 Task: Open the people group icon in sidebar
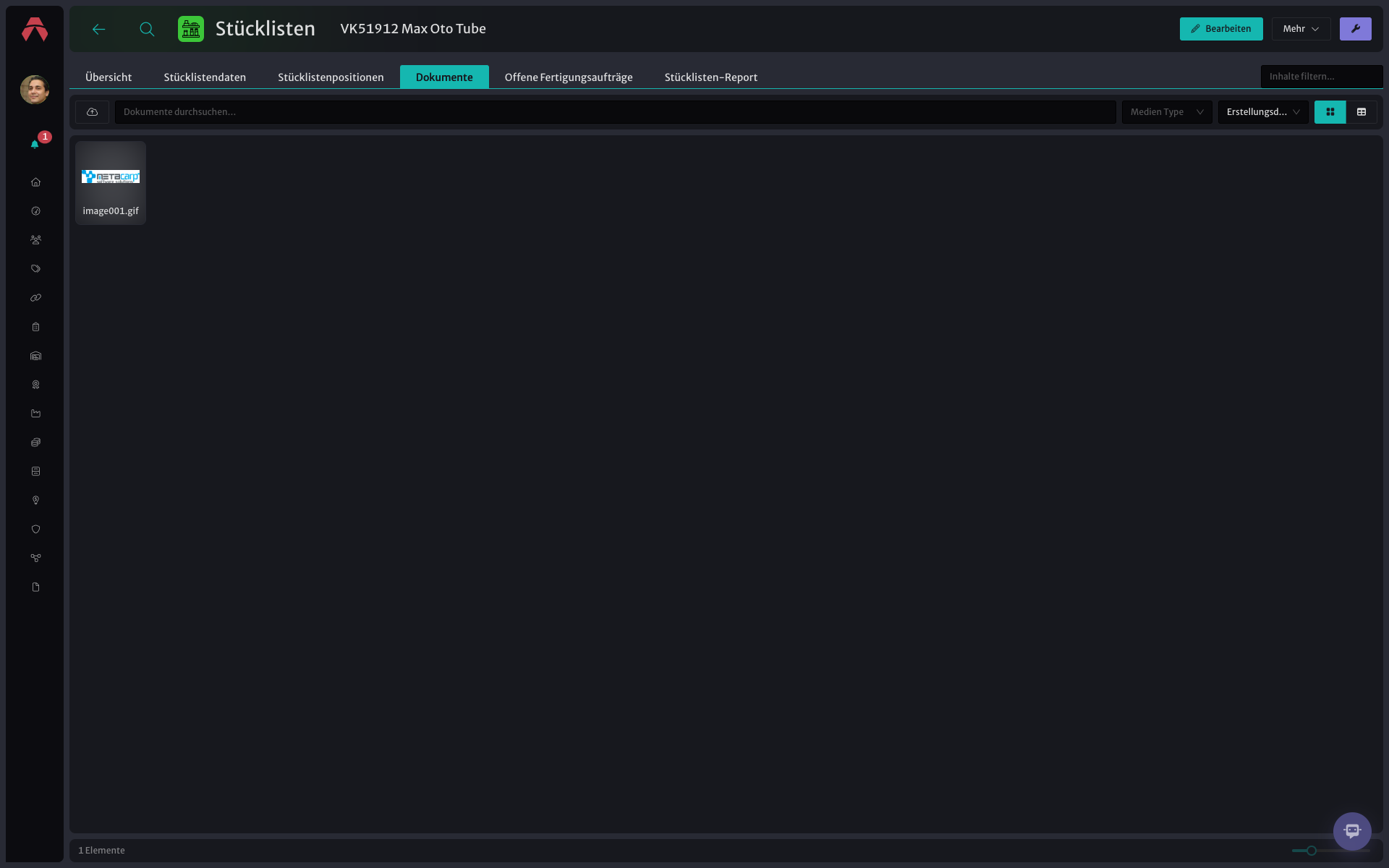pyautogui.click(x=35, y=240)
